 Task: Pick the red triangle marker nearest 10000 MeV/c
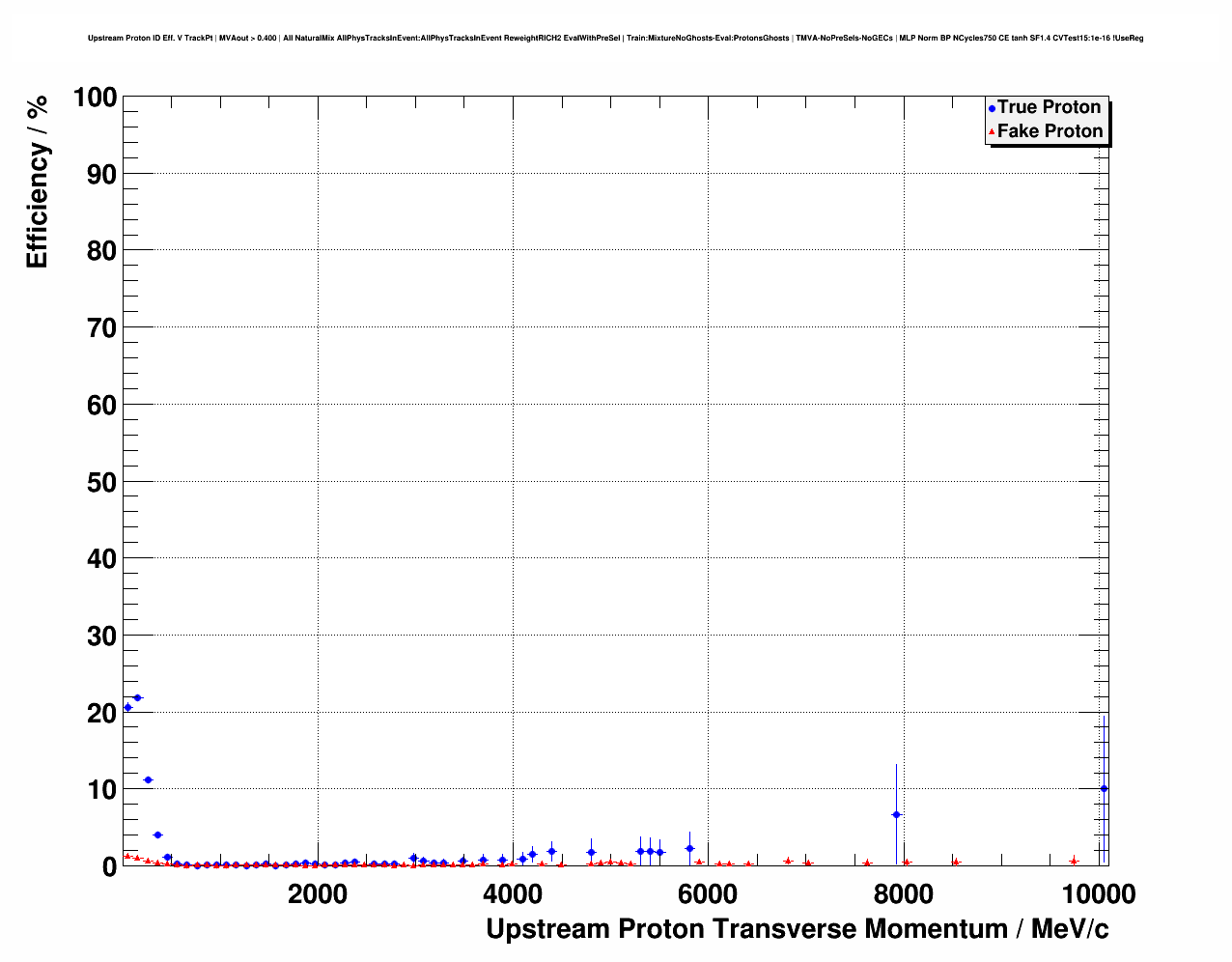[1074, 860]
